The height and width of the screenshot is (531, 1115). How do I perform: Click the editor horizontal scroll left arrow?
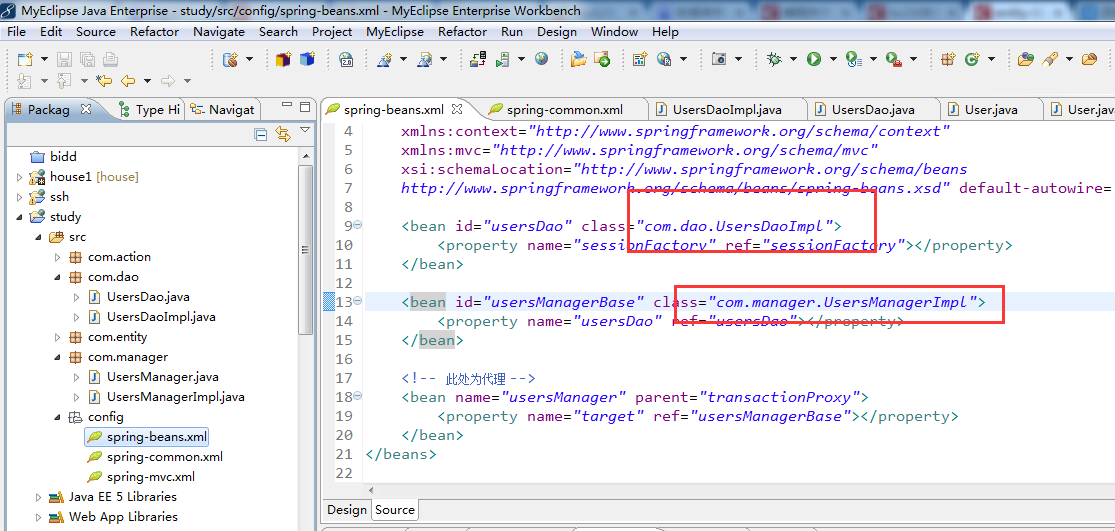370,490
